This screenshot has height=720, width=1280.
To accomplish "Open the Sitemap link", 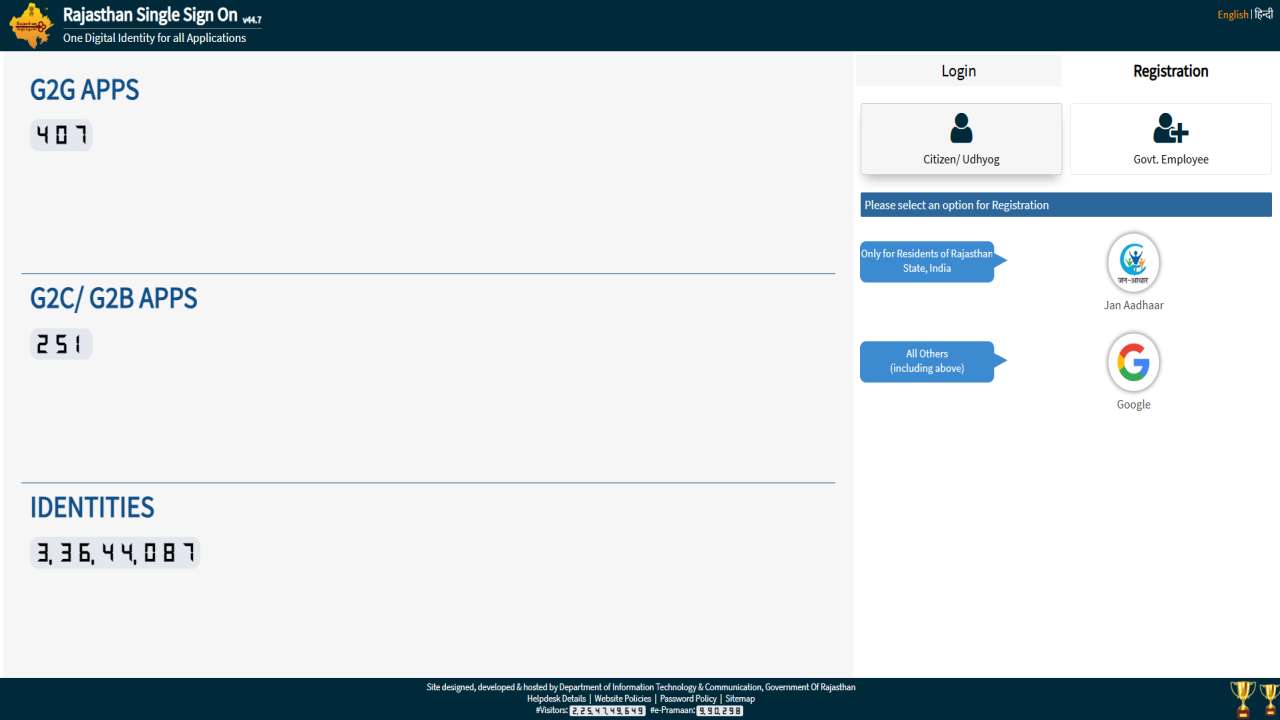I will pyautogui.click(x=740, y=699).
